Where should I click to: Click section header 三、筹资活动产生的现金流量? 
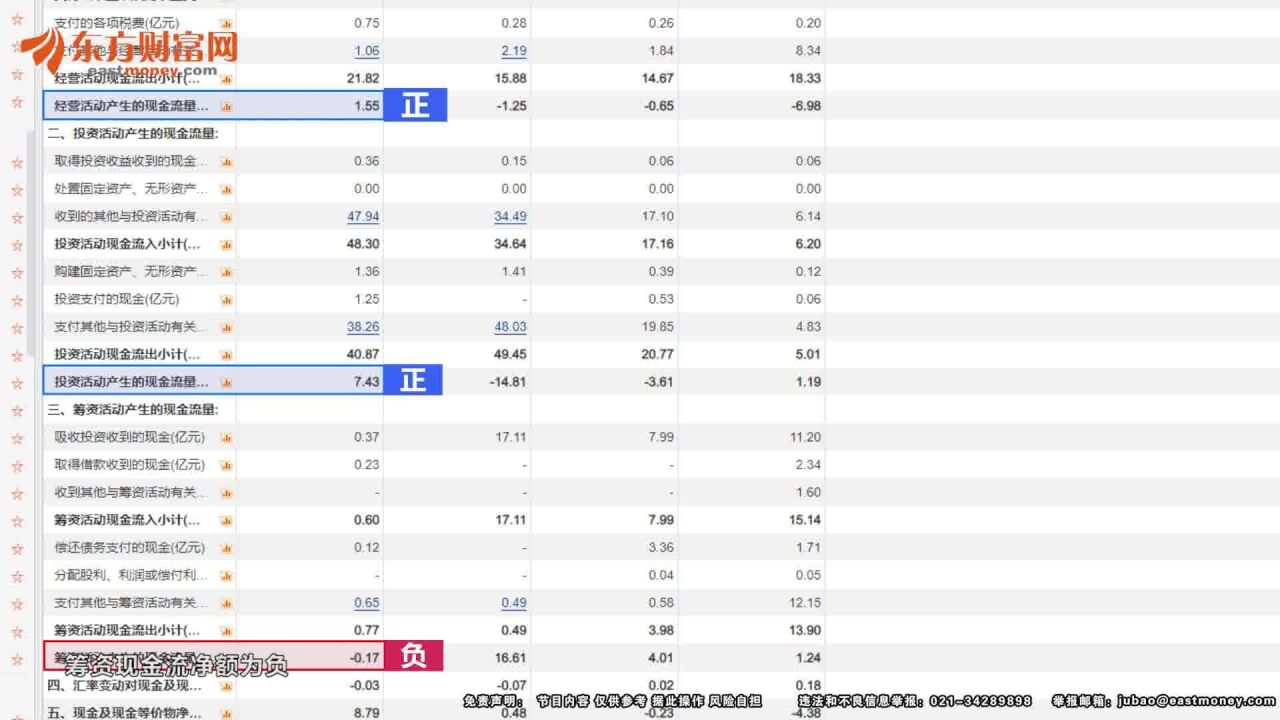pyautogui.click(x=133, y=410)
